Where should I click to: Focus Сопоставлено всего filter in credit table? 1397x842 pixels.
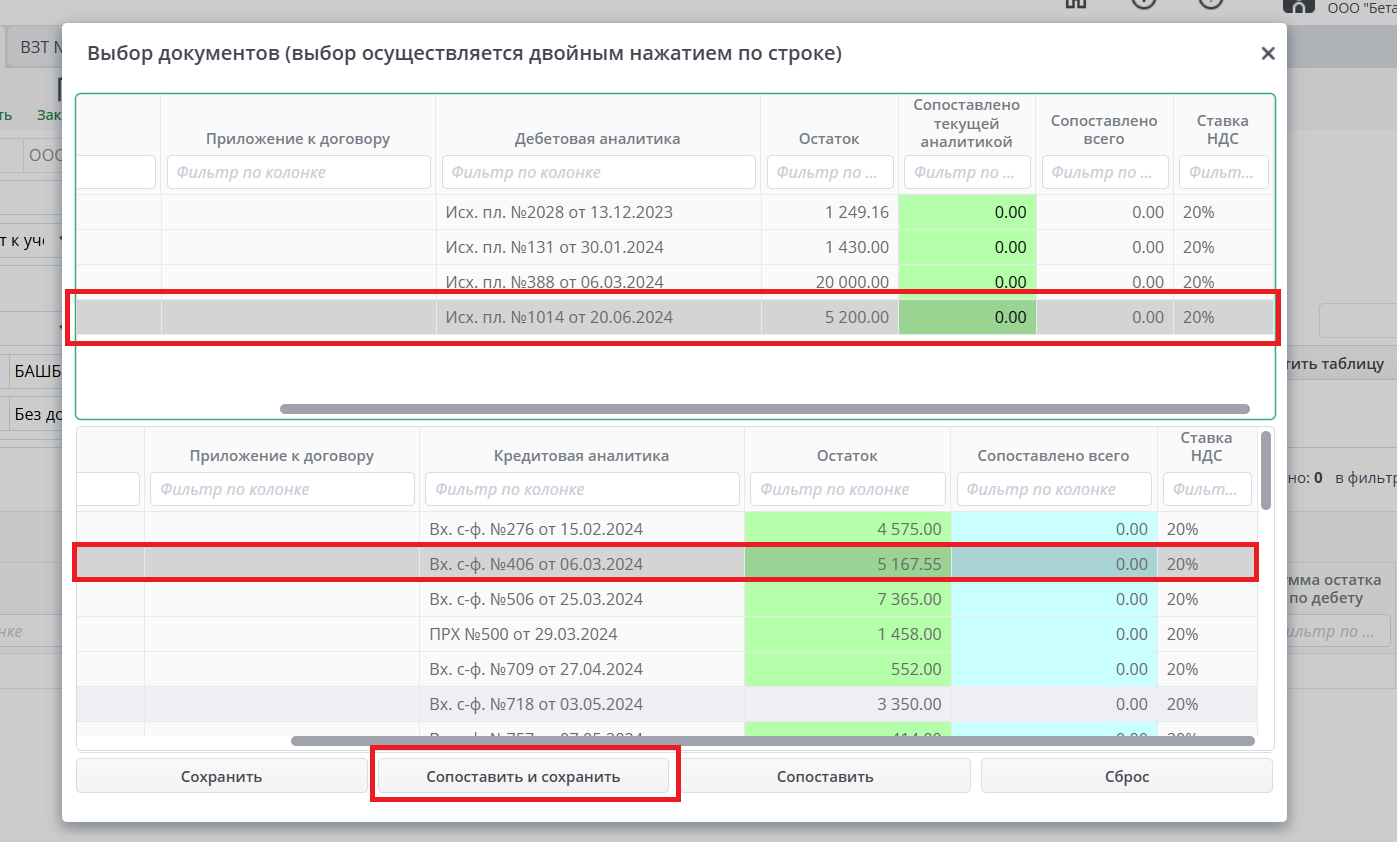point(1053,489)
